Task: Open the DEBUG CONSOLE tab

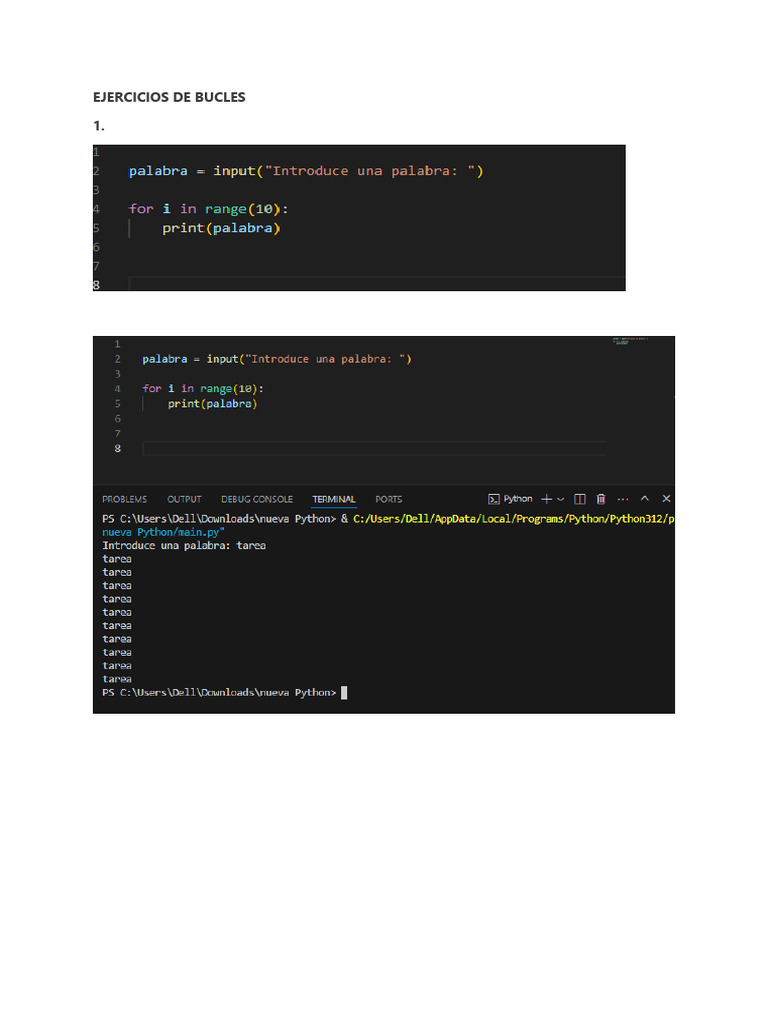Action: (x=257, y=499)
